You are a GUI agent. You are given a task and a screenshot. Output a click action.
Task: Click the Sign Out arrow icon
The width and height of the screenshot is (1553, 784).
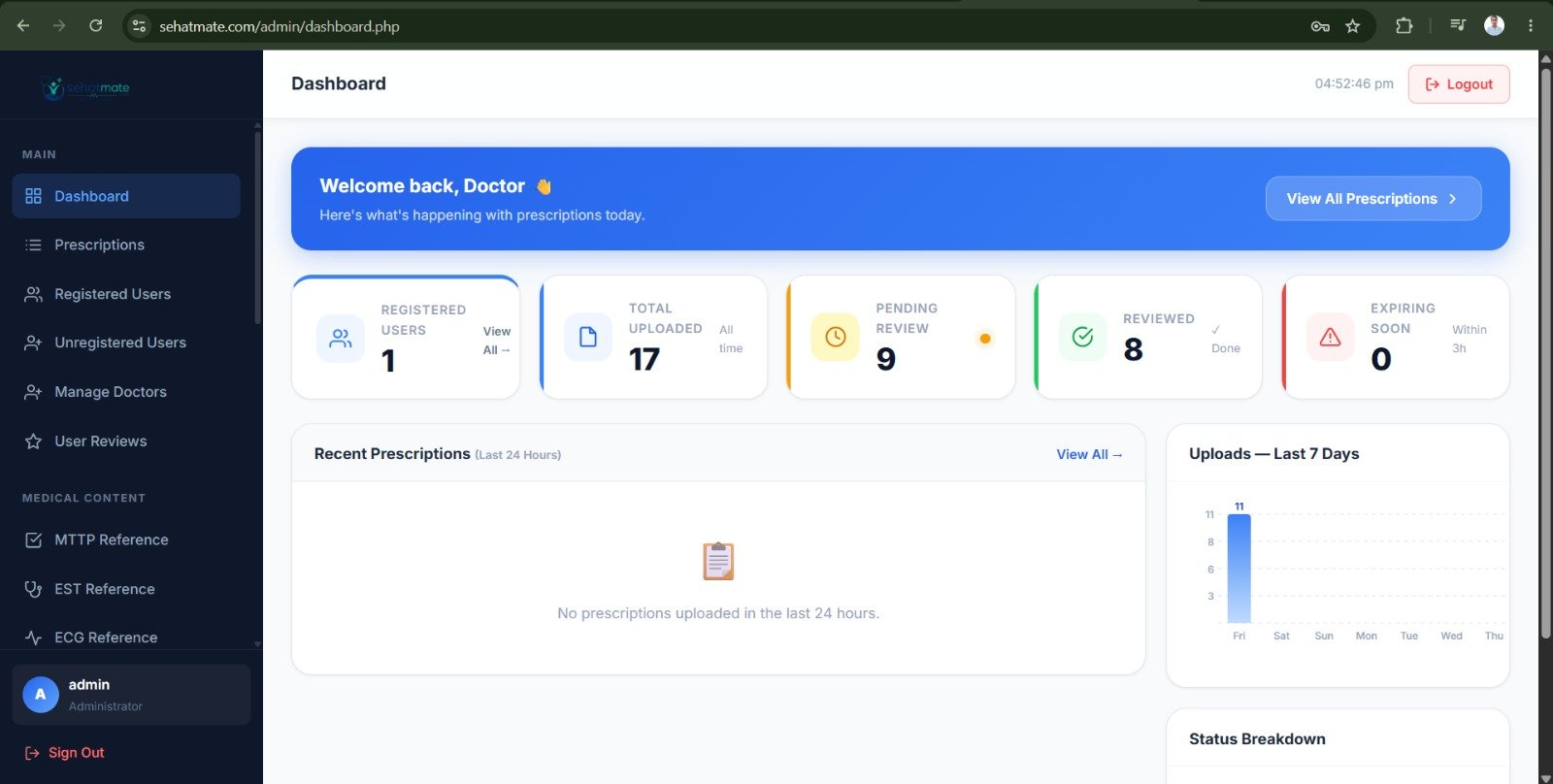32,753
